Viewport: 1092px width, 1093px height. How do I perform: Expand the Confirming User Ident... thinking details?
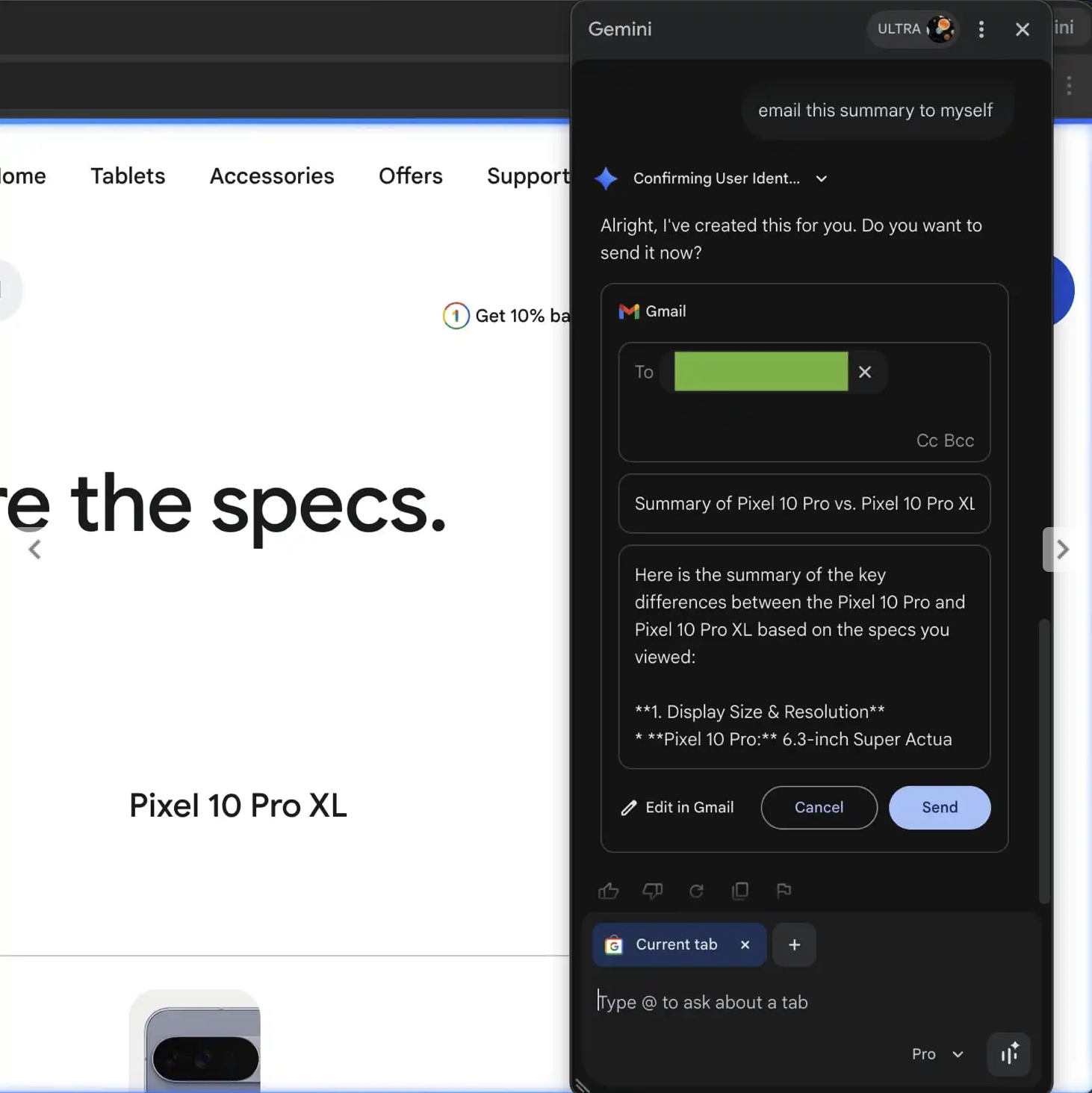(821, 178)
